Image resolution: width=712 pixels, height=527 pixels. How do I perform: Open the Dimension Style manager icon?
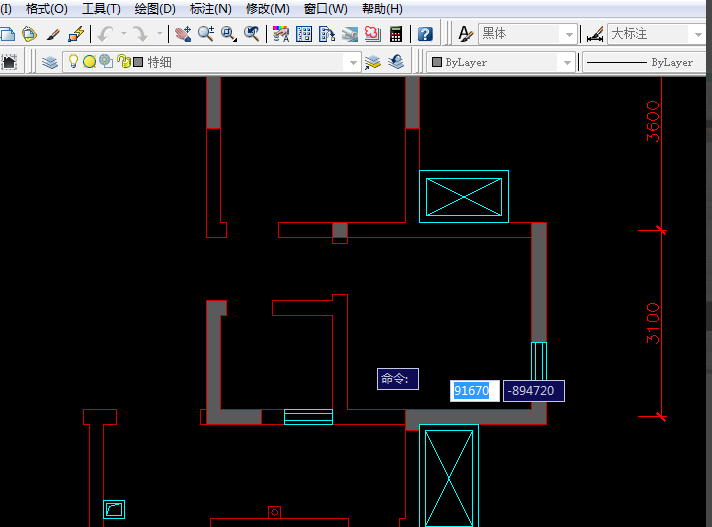(595, 34)
